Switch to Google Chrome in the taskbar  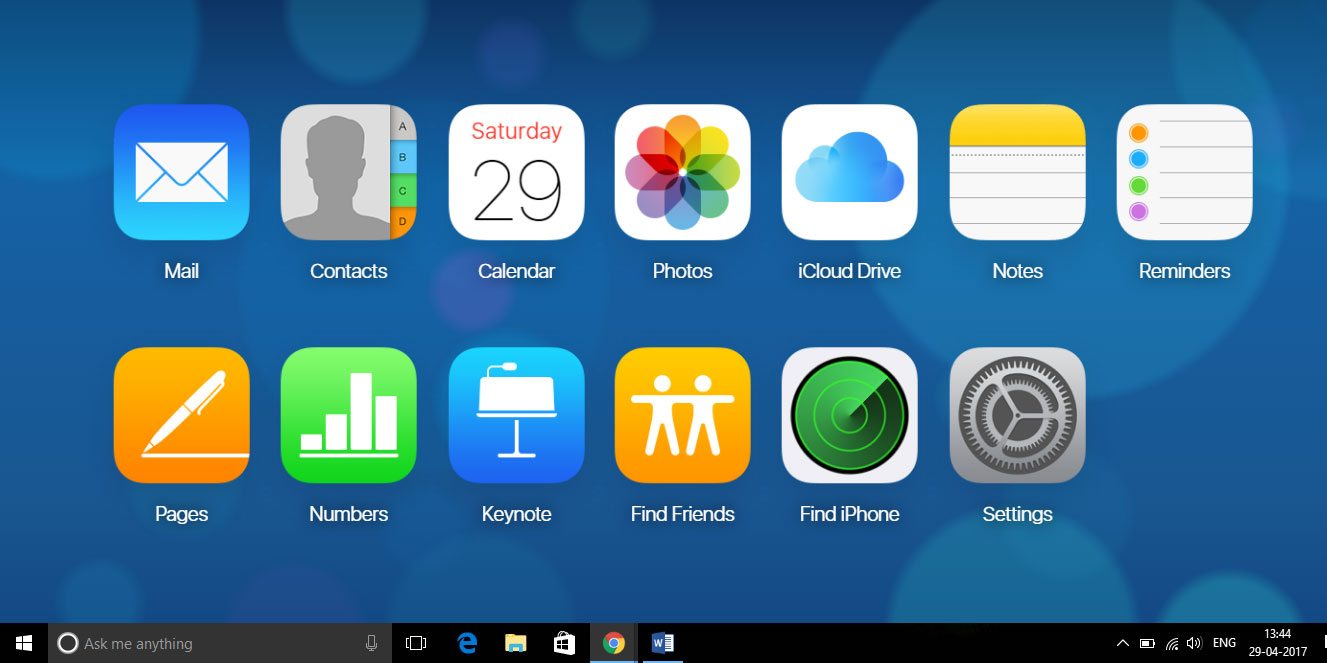point(614,643)
